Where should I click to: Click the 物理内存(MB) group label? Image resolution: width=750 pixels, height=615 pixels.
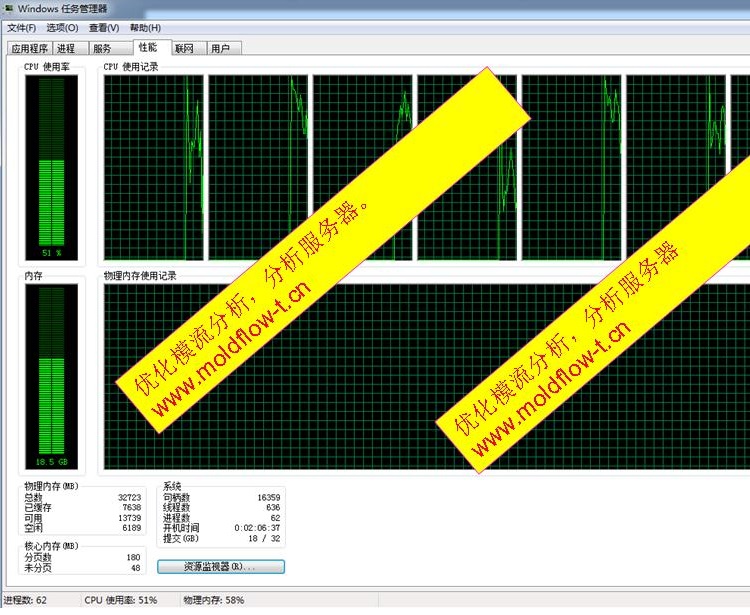point(51,486)
